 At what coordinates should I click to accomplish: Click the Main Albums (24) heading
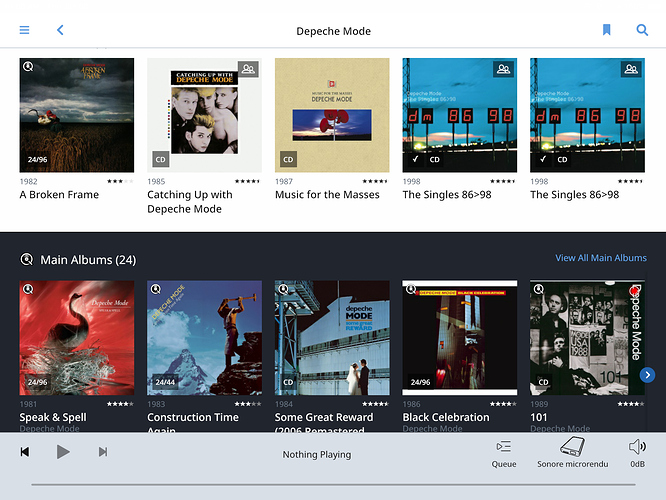(88, 260)
